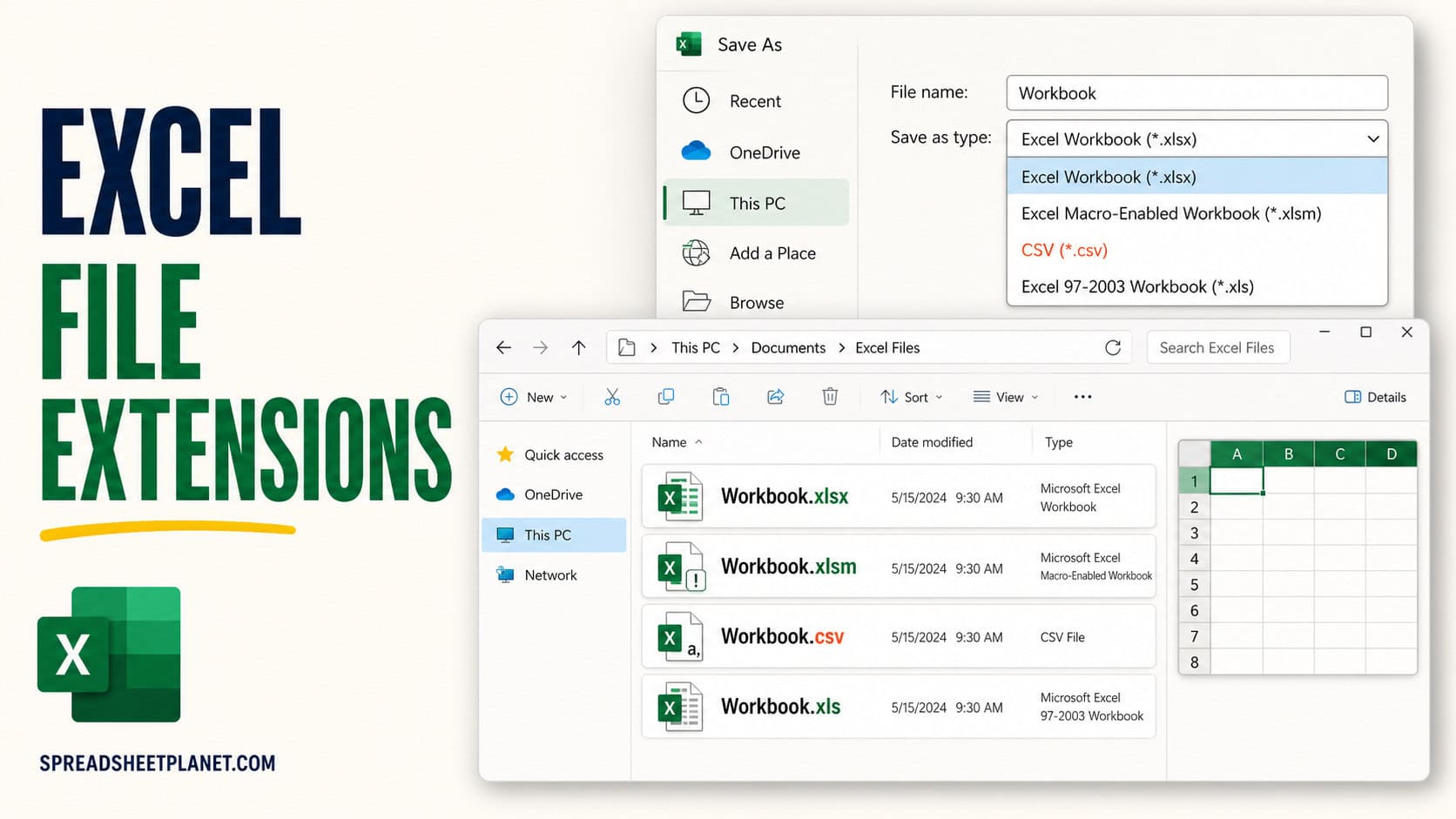Click the File name input field

click(x=1196, y=93)
